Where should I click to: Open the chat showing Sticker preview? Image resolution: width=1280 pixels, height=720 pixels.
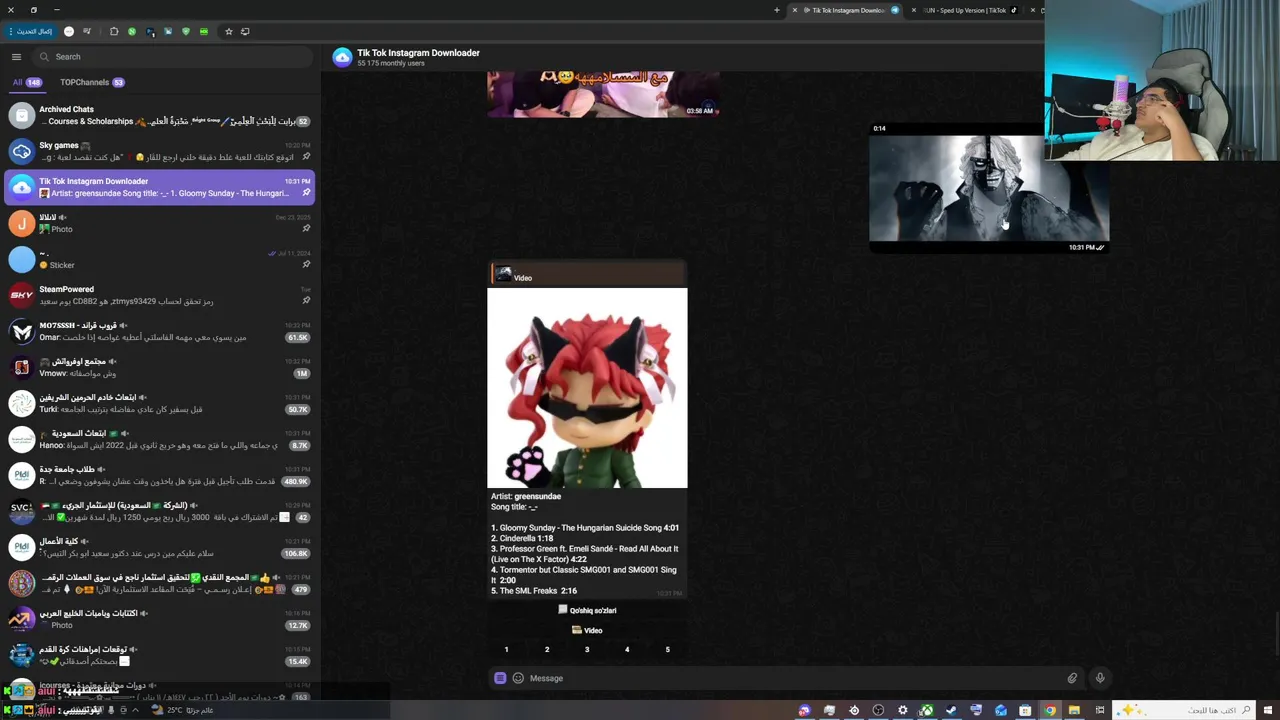point(160,259)
